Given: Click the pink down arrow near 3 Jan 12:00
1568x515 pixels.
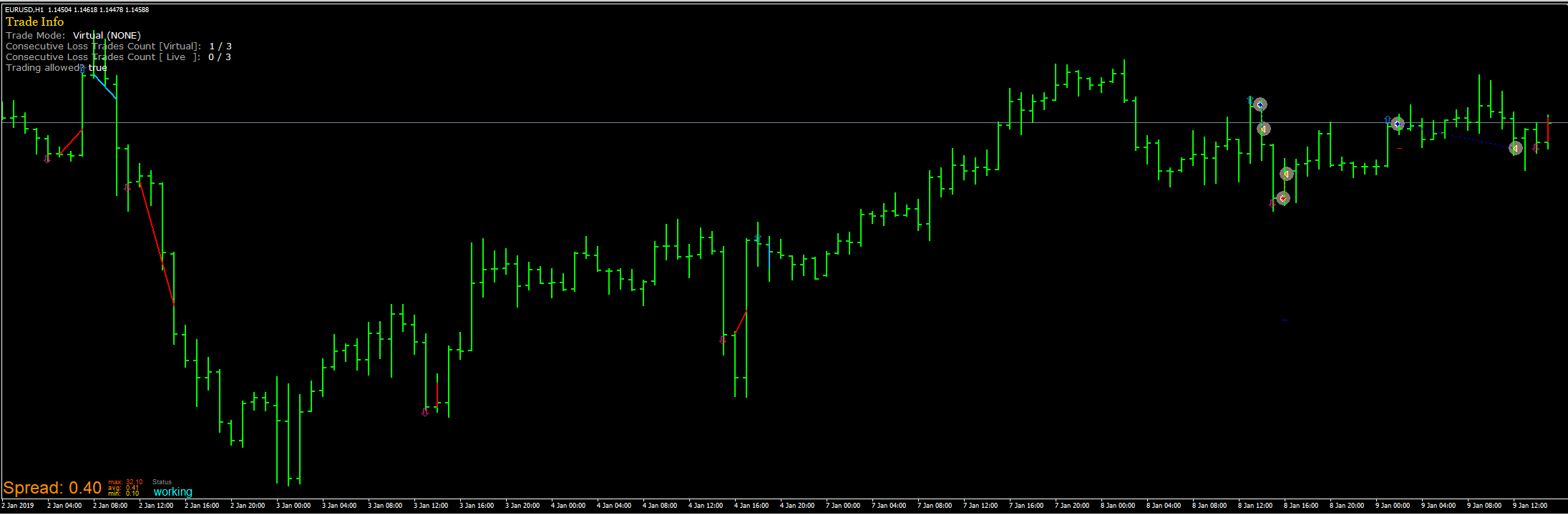Looking at the screenshot, I should pyautogui.click(x=425, y=412).
